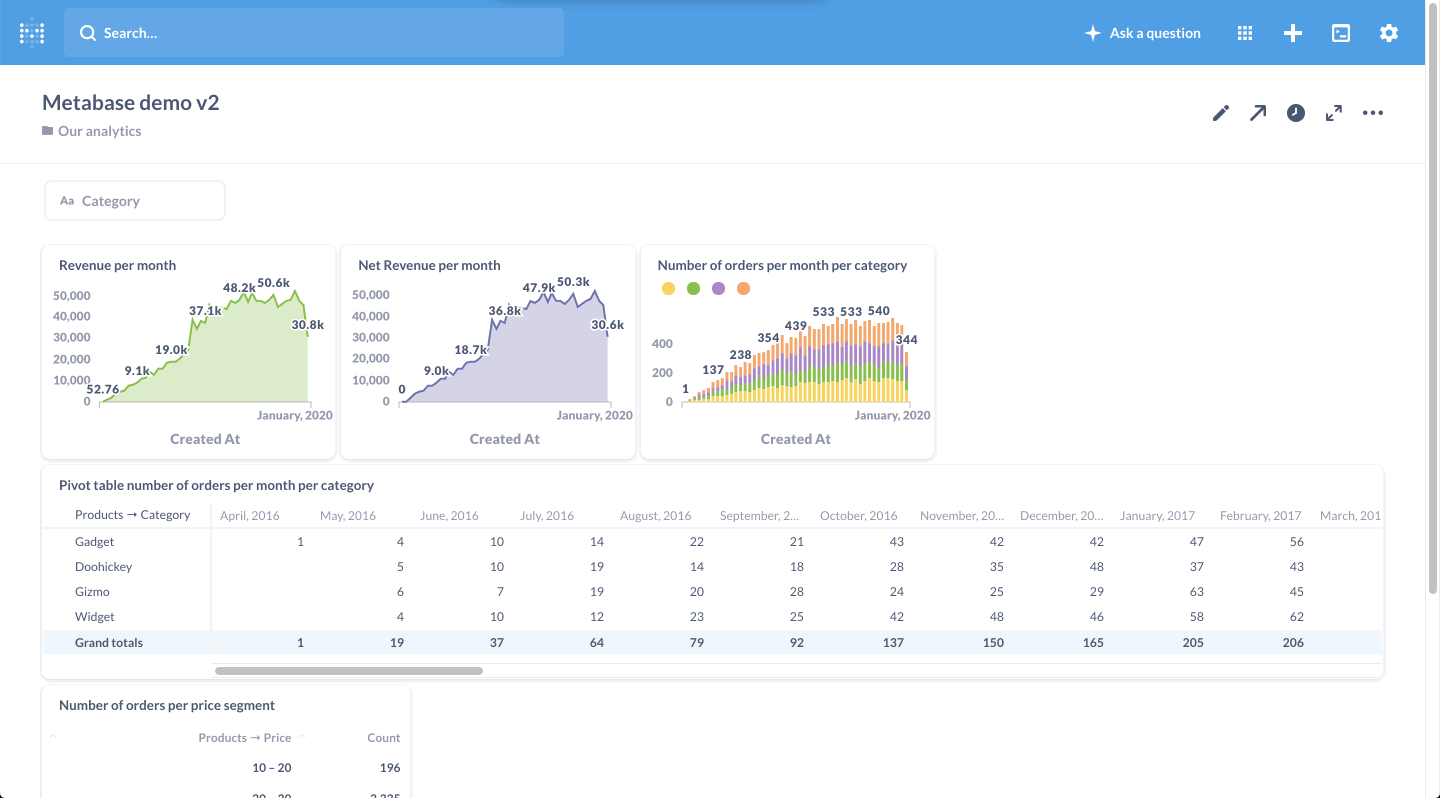Toggle the orange series legend dot
This screenshot has width=1440, height=798.
tap(743, 289)
